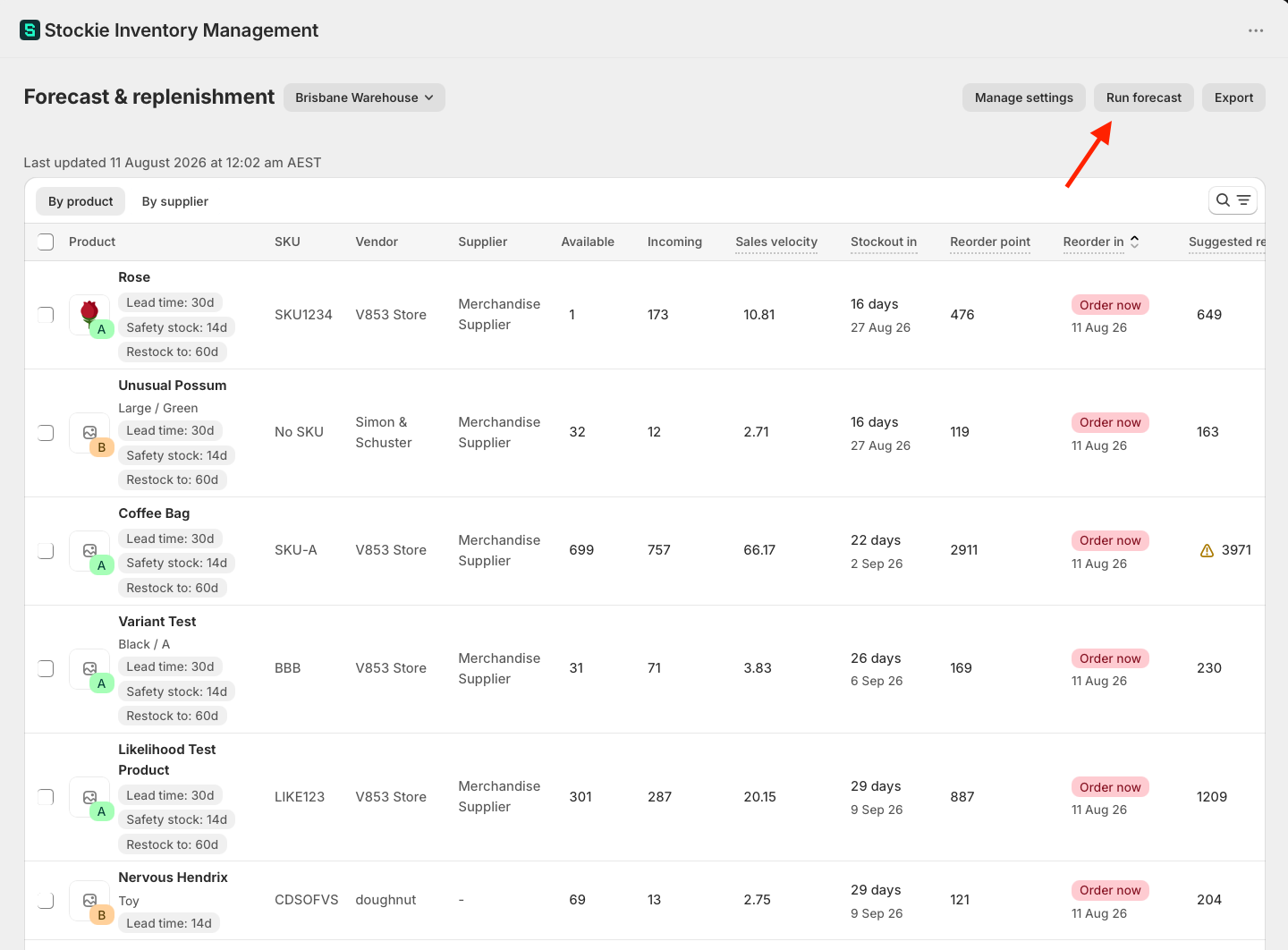This screenshot has height=950, width=1288.
Task: Click the Coffee Bag product name
Action: (x=154, y=513)
